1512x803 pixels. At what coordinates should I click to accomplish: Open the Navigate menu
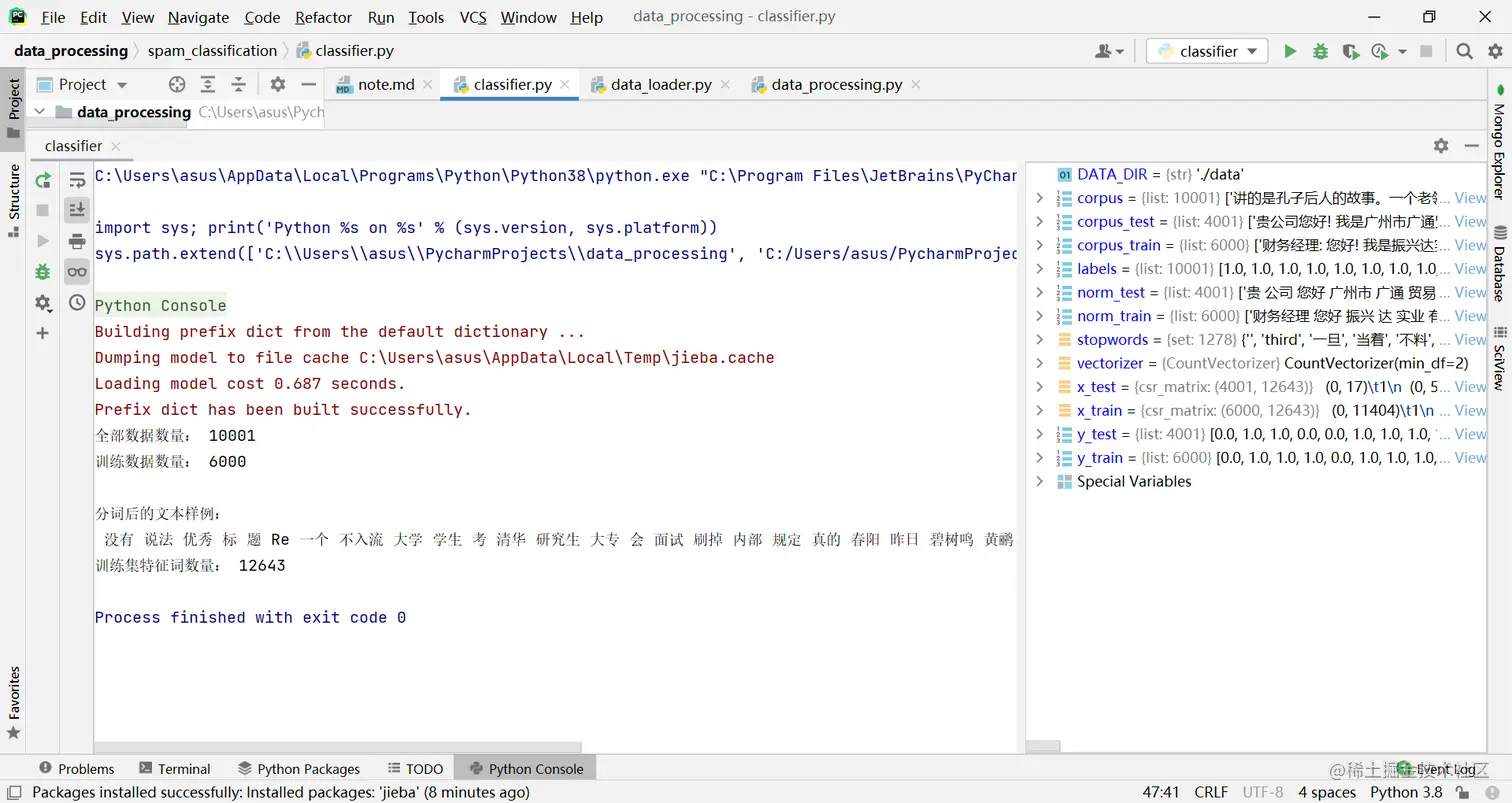(x=198, y=17)
